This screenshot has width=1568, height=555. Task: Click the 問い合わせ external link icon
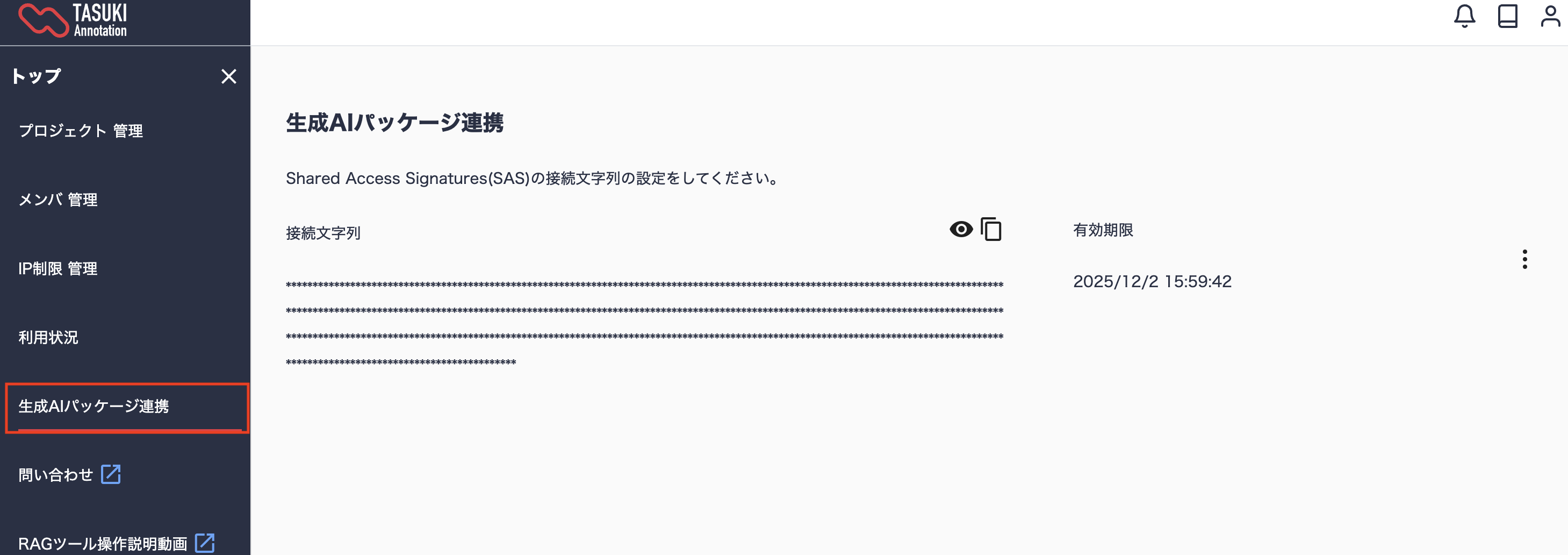click(111, 474)
